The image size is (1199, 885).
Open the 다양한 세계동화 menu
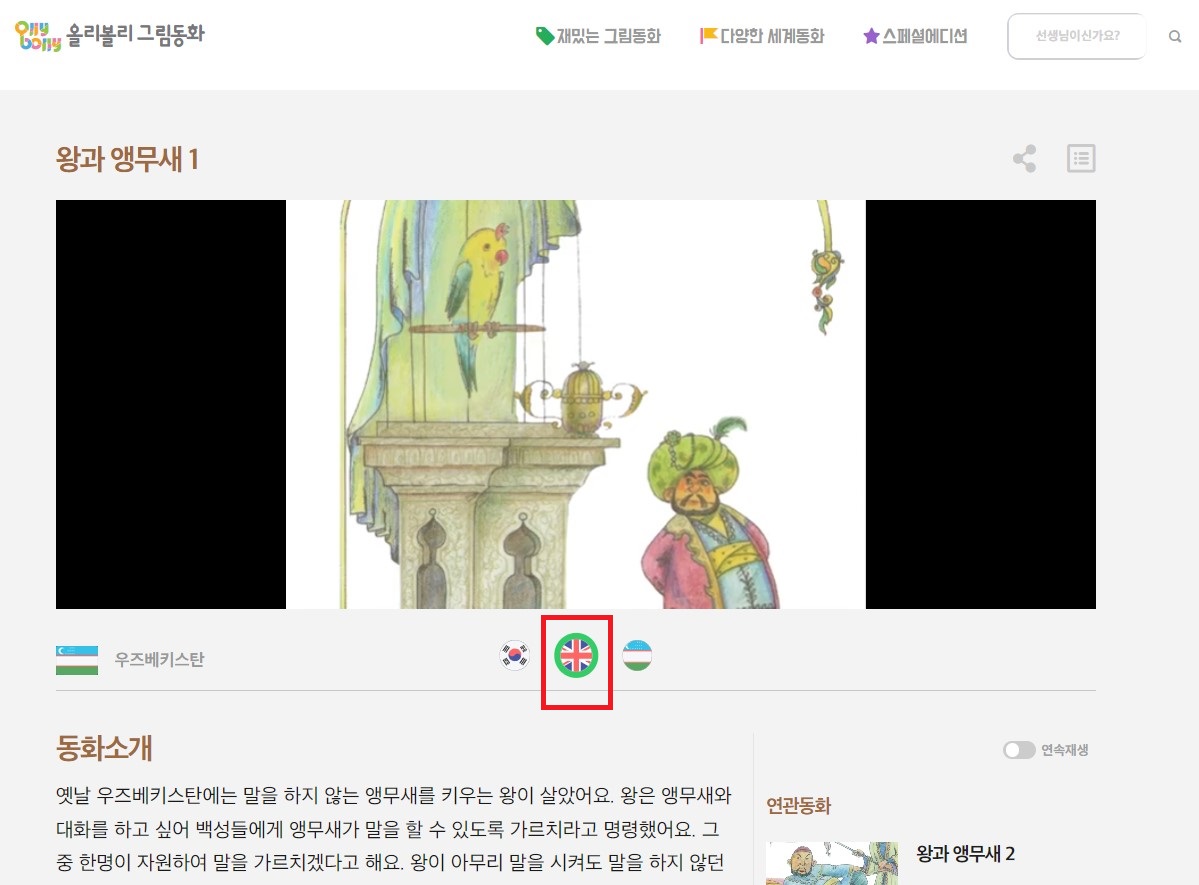pos(764,34)
